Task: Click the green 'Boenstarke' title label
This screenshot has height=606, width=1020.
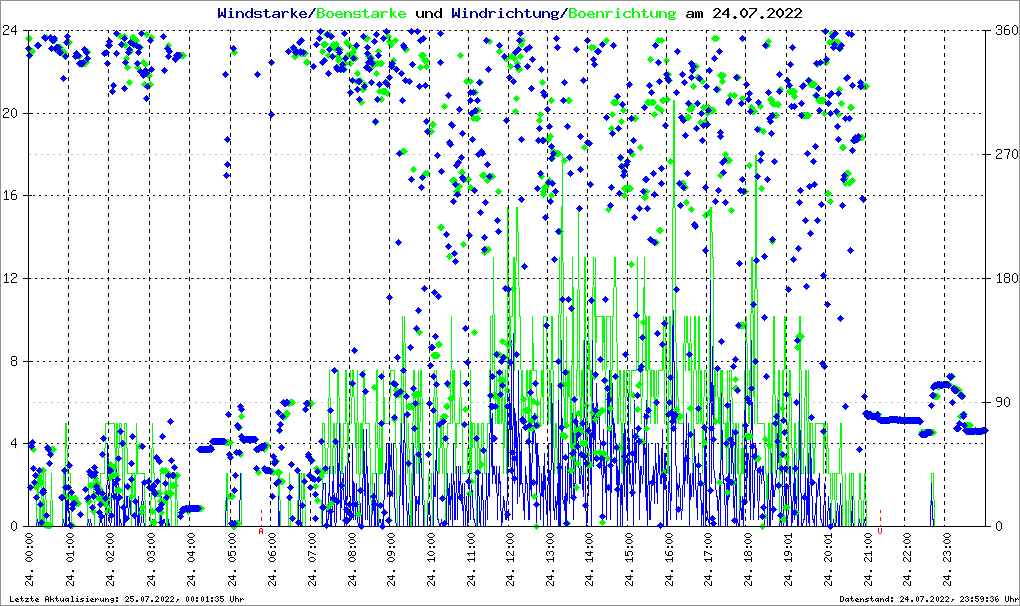Action: pos(361,13)
